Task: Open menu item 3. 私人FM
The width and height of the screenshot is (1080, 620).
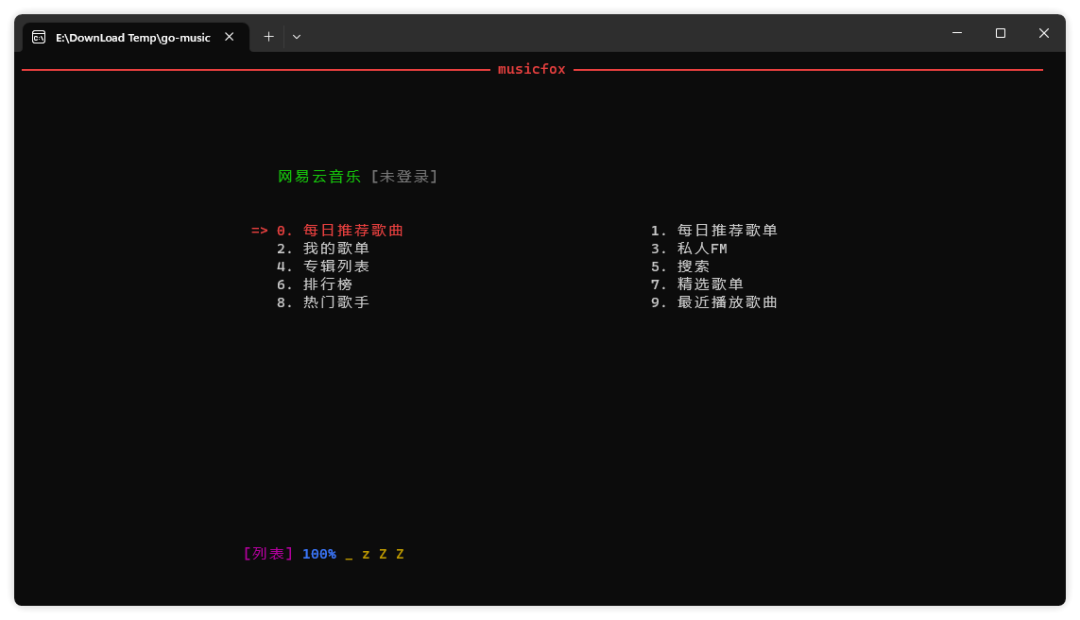Action: [x=689, y=248]
